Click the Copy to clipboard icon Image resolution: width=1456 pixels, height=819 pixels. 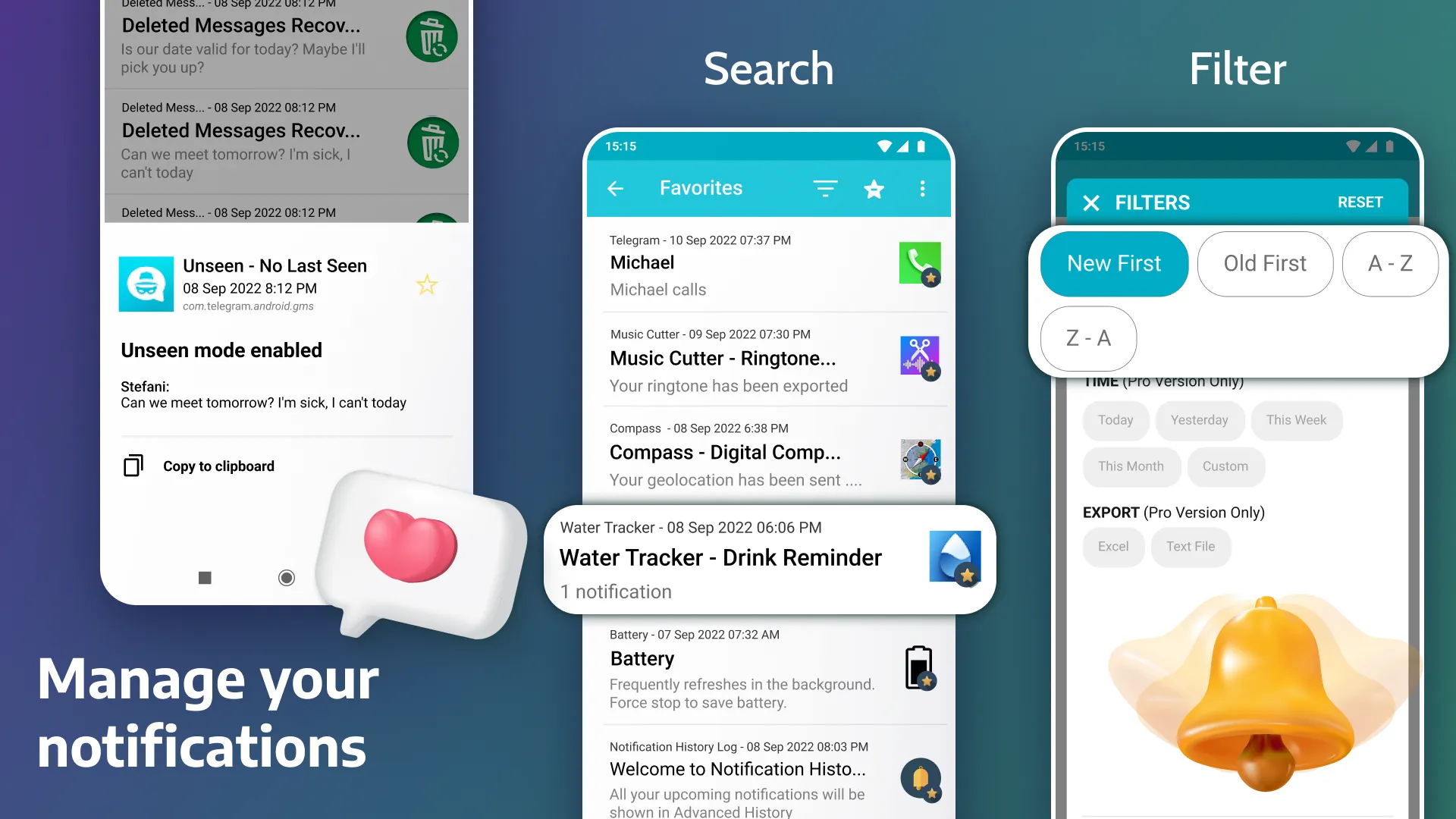point(133,465)
